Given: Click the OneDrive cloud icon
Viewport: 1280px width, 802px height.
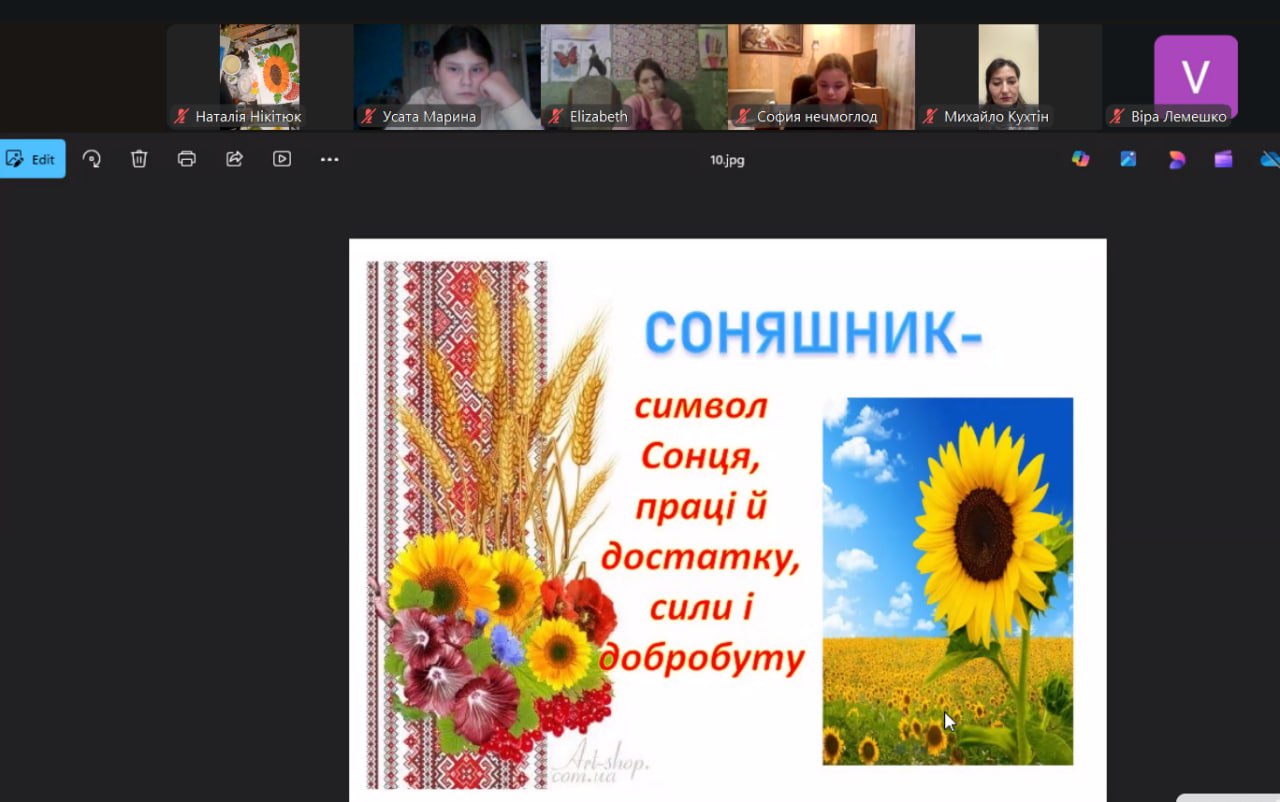Looking at the screenshot, I should click(1270, 159).
